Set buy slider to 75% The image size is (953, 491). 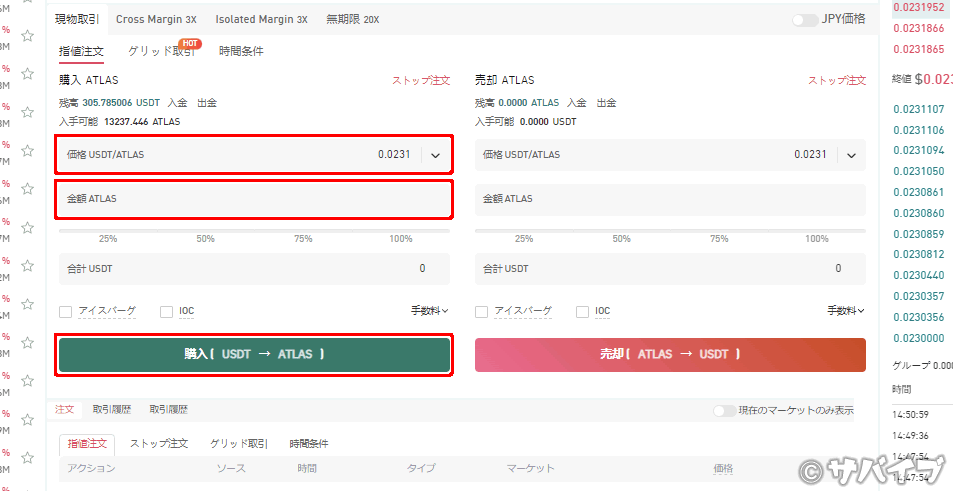(x=303, y=239)
